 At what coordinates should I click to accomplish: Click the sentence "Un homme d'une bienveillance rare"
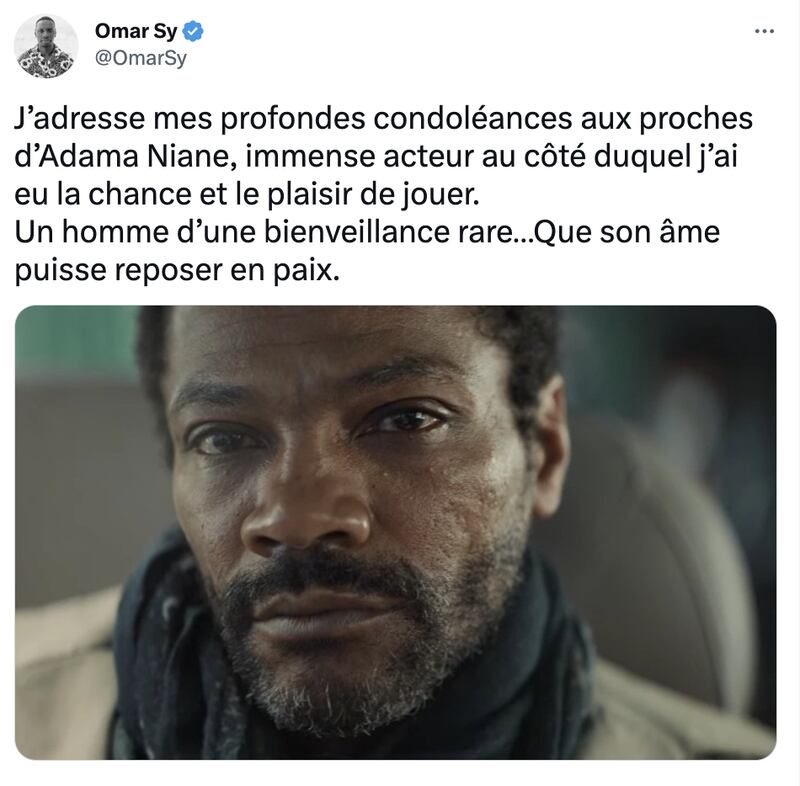click(265, 232)
